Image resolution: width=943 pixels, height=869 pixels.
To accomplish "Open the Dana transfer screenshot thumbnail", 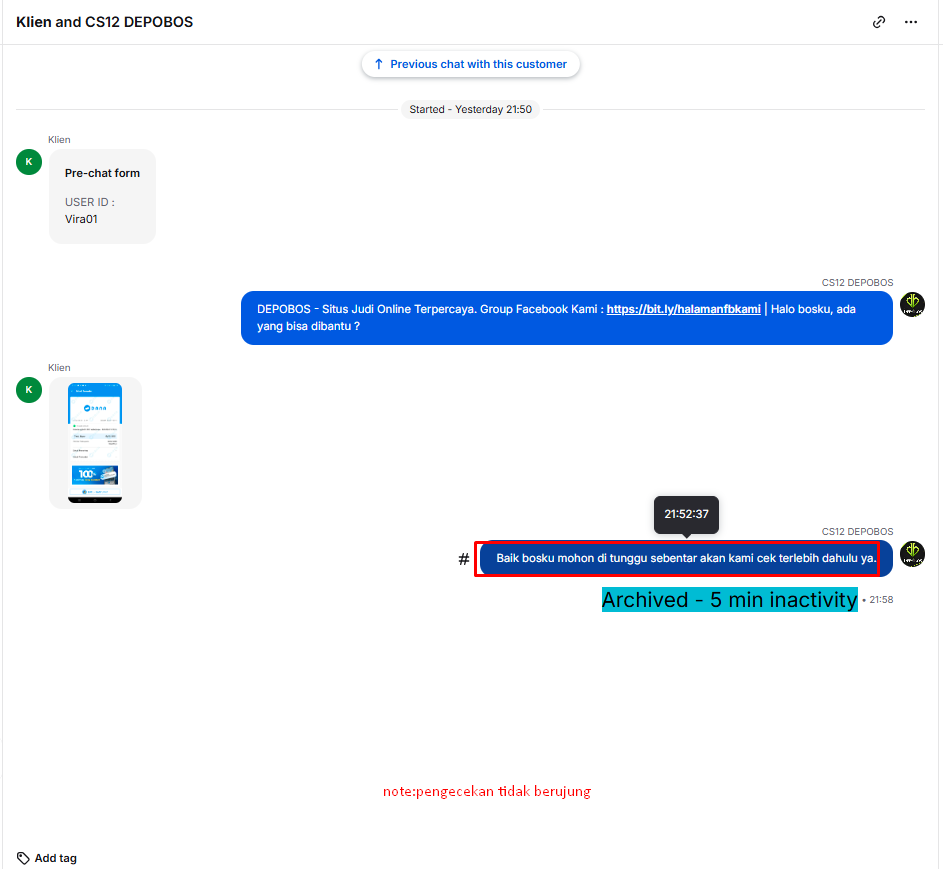I will (x=95, y=443).
